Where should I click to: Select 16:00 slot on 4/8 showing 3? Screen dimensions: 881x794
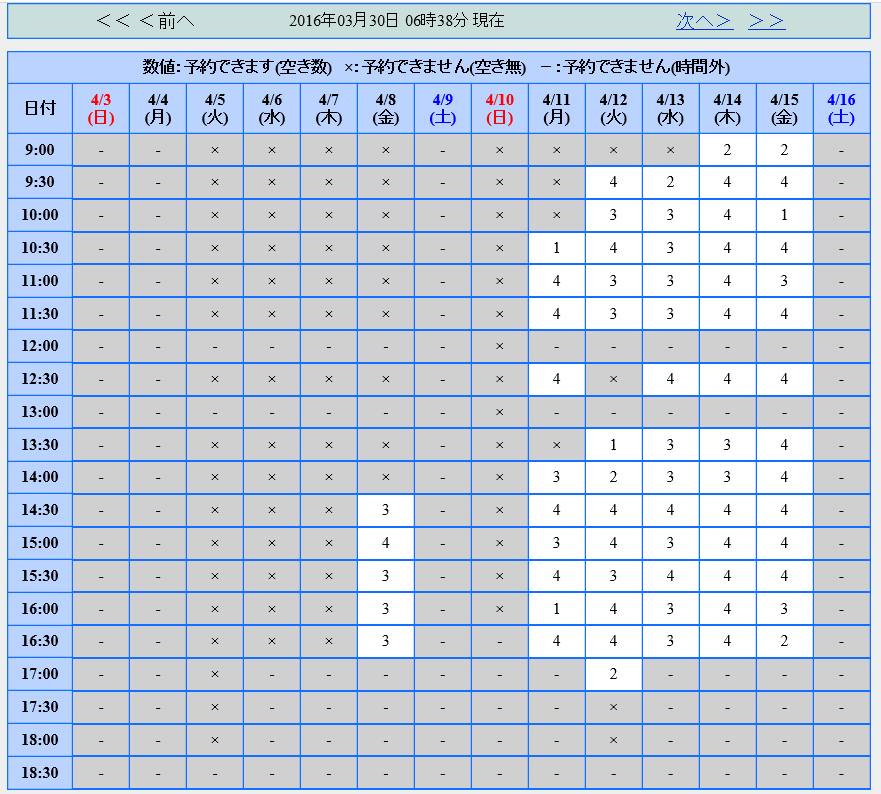tap(385, 609)
